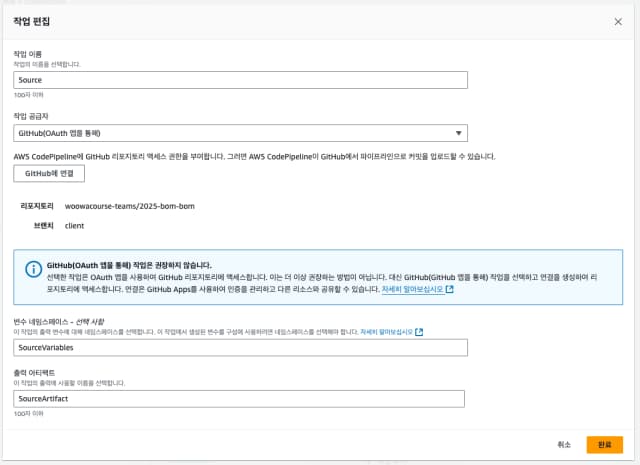Click external-link icon beside the namespace help link
Viewport: 640px width, 465px height.
coord(419,332)
